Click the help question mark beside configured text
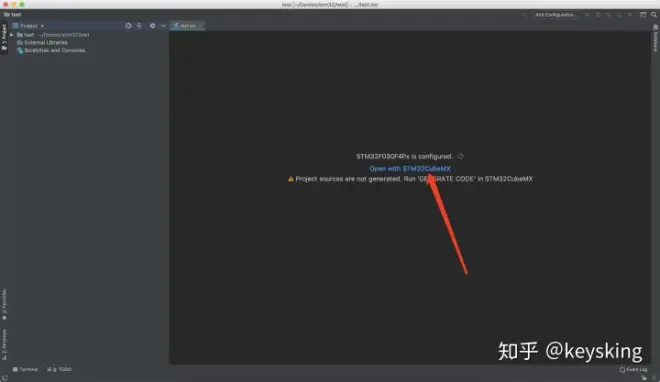Image resolution: width=660 pixels, height=382 pixels. [x=460, y=156]
